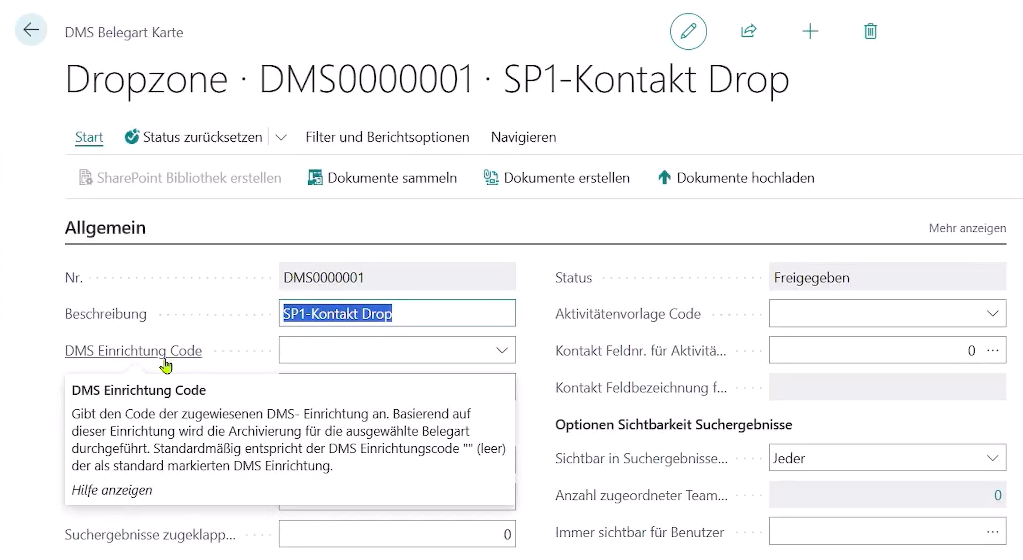Open DMS Einrichtung Code dropdown
Screen dimensions: 1023x560
click(x=501, y=350)
